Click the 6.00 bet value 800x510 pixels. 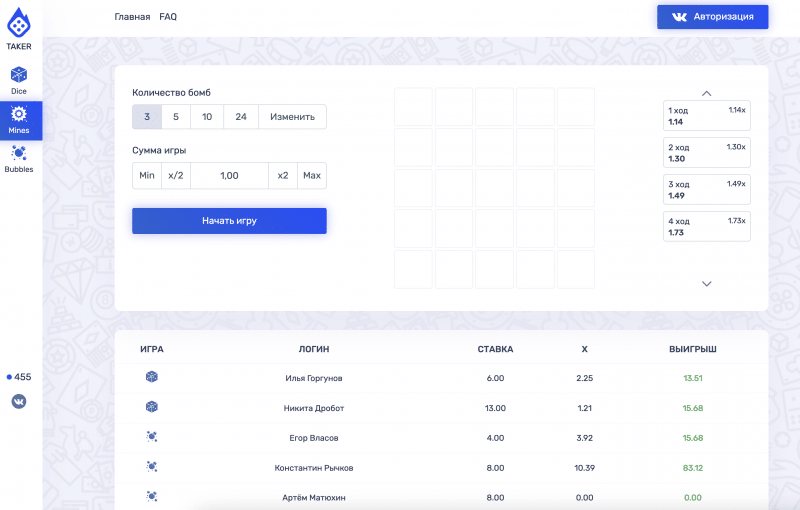click(495, 378)
